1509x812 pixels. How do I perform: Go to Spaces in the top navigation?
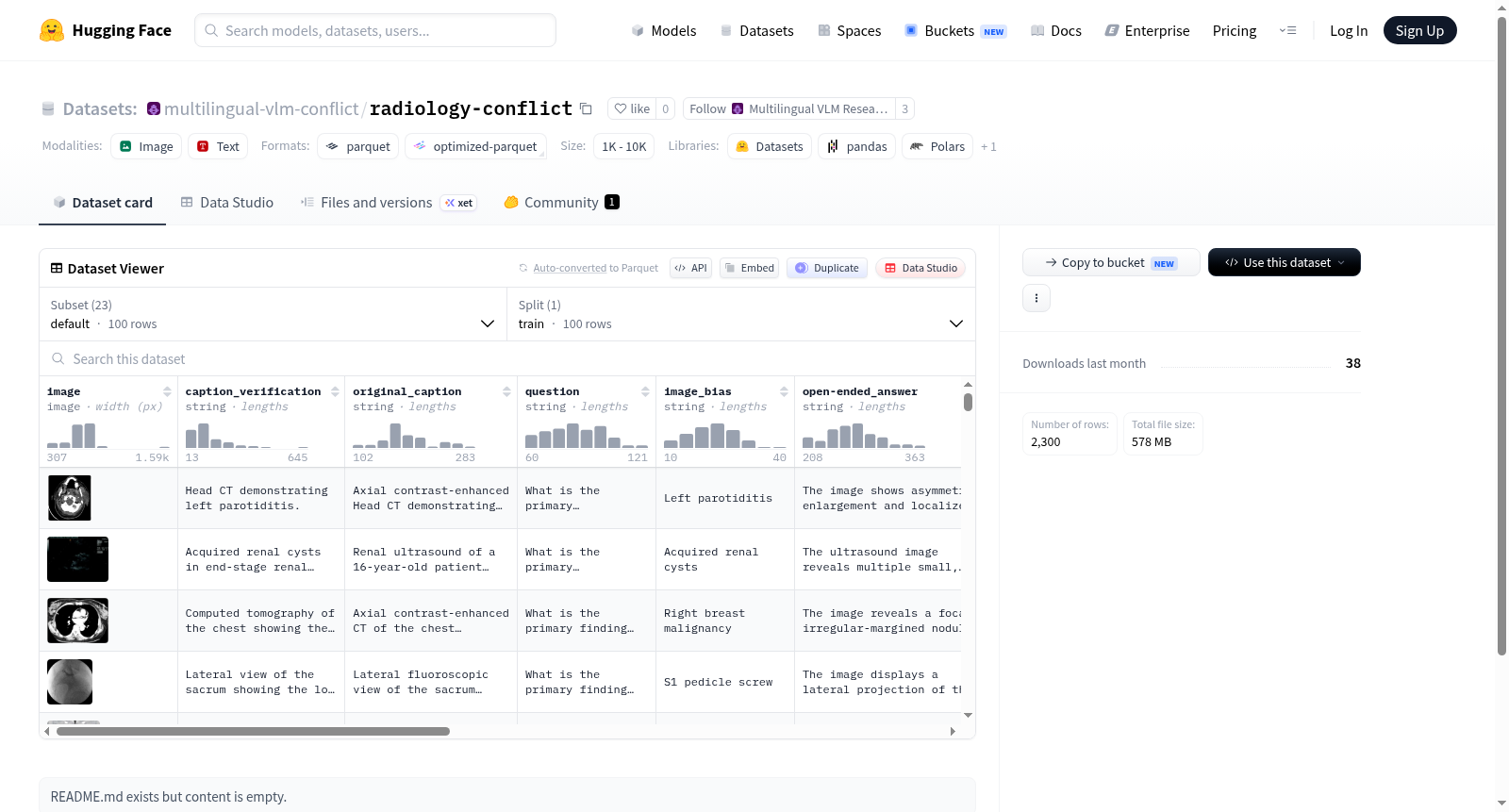pos(850,30)
